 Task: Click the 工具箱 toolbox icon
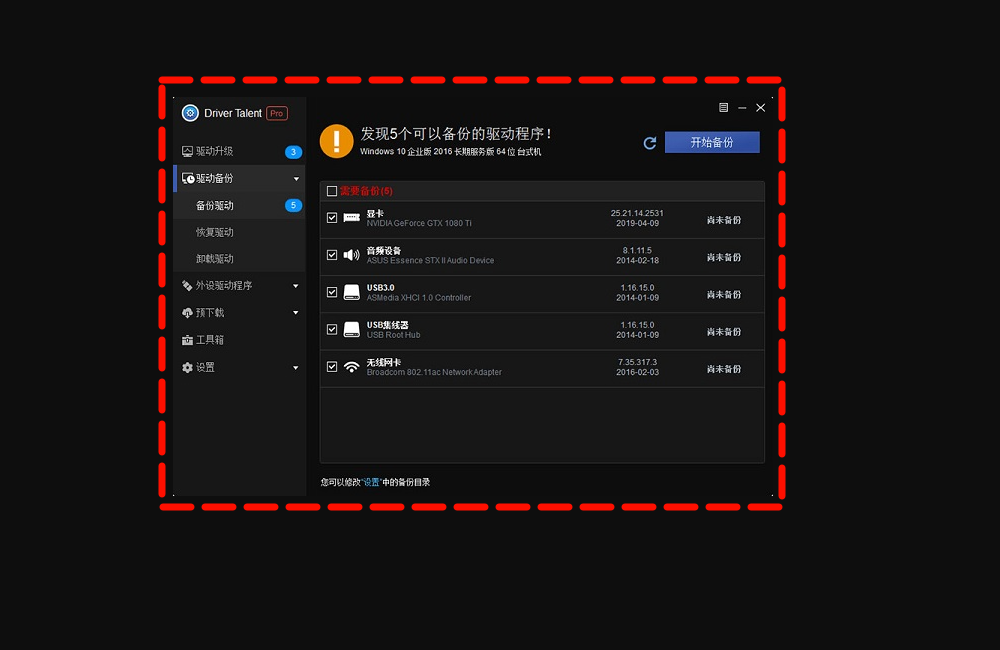(187, 340)
